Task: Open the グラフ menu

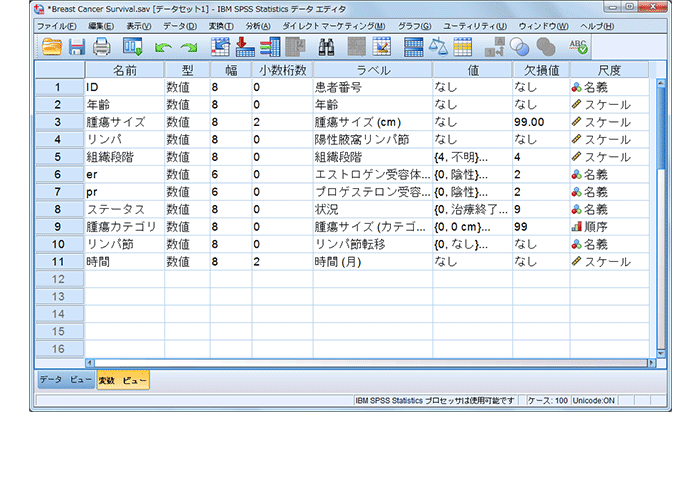Action: 414,26
